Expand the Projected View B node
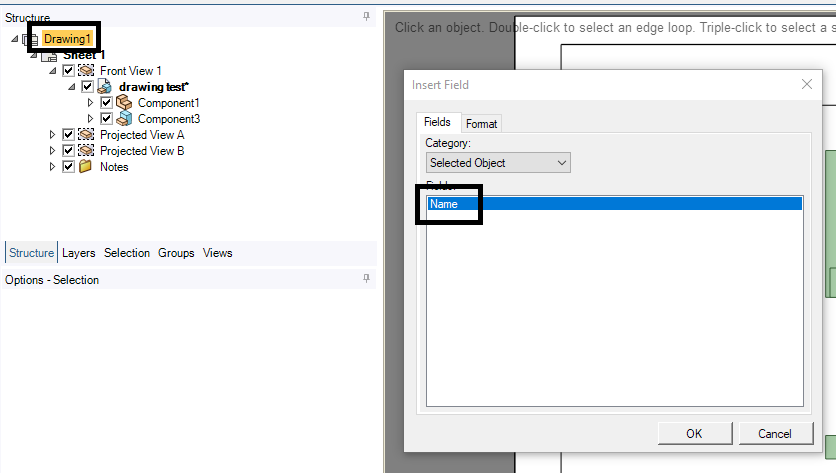The image size is (836, 473). coord(52,151)
